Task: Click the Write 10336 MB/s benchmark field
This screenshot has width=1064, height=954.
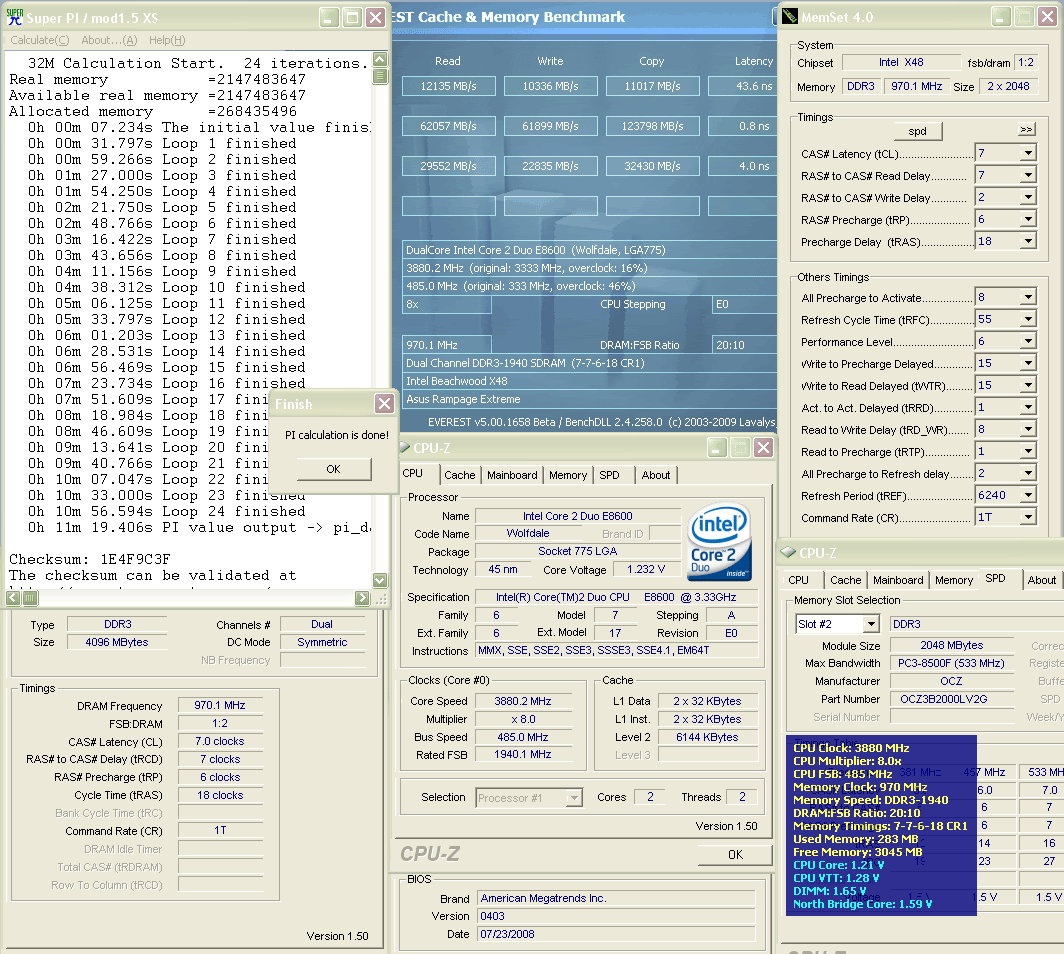Action: (x=550, y=86)
